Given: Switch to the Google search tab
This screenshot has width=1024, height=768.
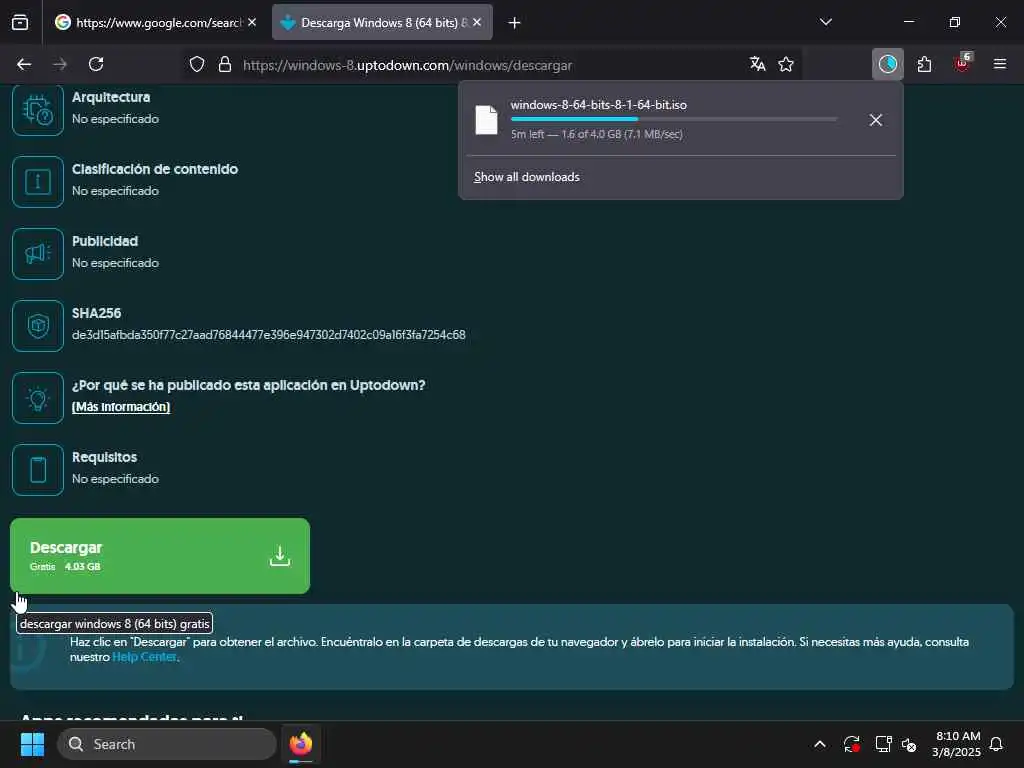Looking at the screenshot, I should click(x=154, y=23).
